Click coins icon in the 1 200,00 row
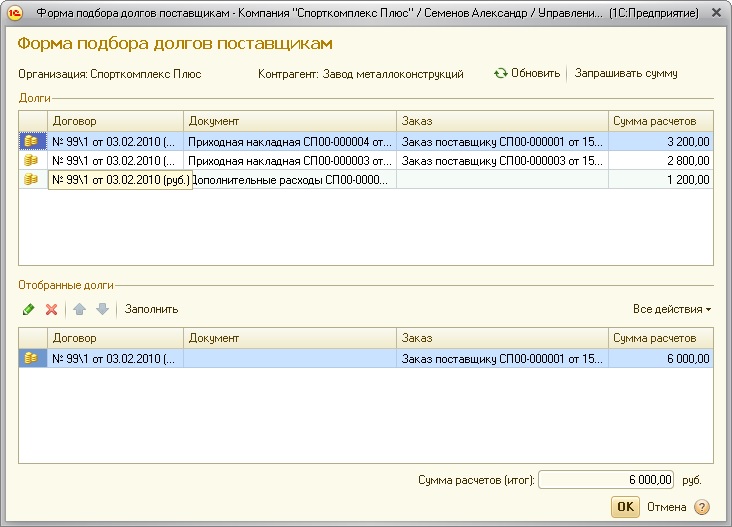The image size is (732, 527). (31, 179)
